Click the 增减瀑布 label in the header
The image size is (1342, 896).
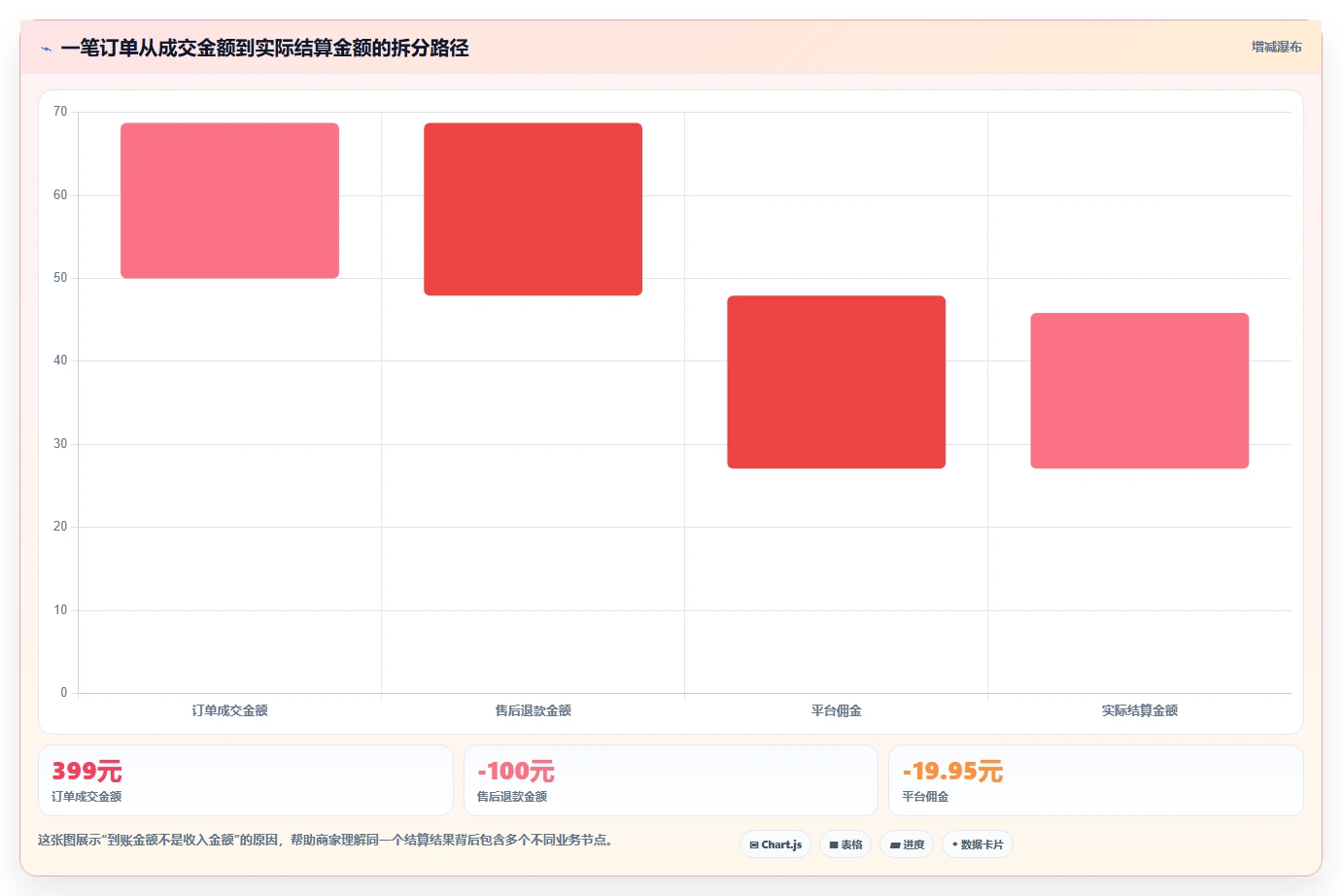1276,47
